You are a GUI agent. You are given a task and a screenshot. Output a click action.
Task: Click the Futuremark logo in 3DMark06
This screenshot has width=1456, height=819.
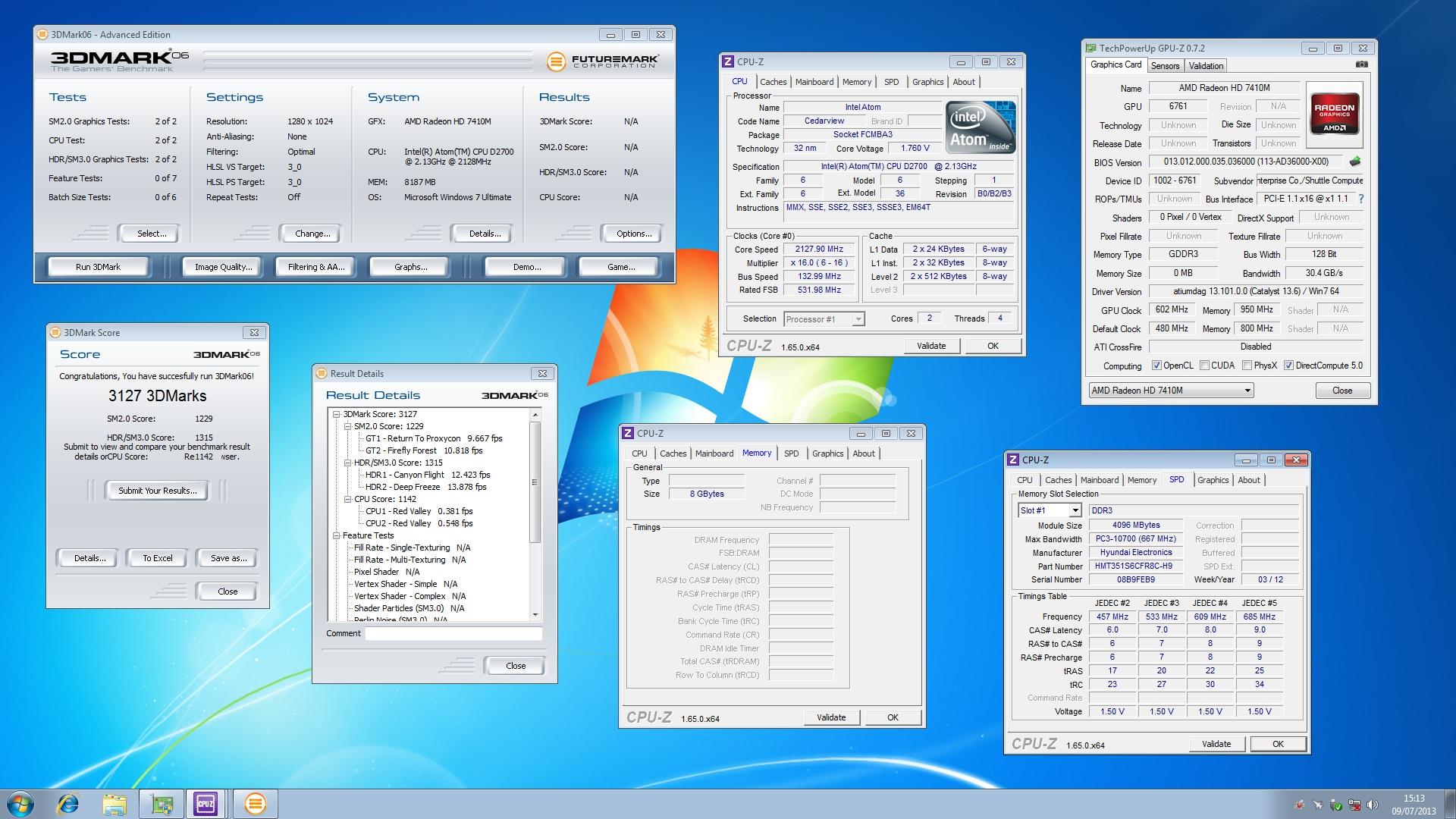click(x=604, y=61)
